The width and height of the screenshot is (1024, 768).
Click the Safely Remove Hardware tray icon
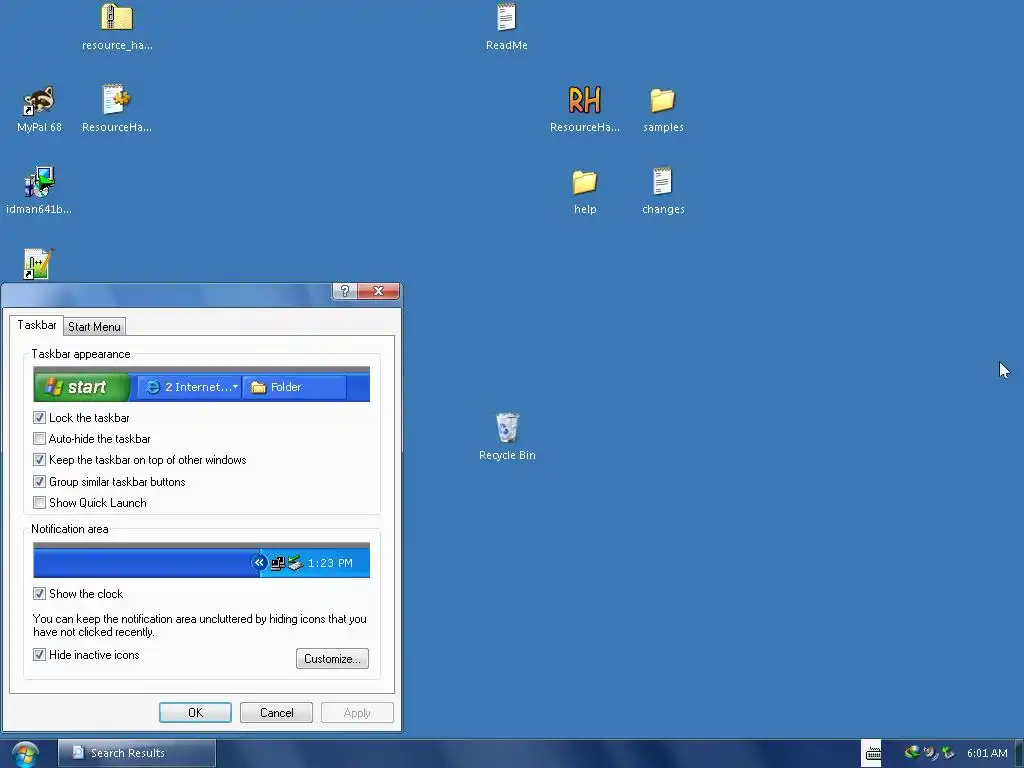948,753
